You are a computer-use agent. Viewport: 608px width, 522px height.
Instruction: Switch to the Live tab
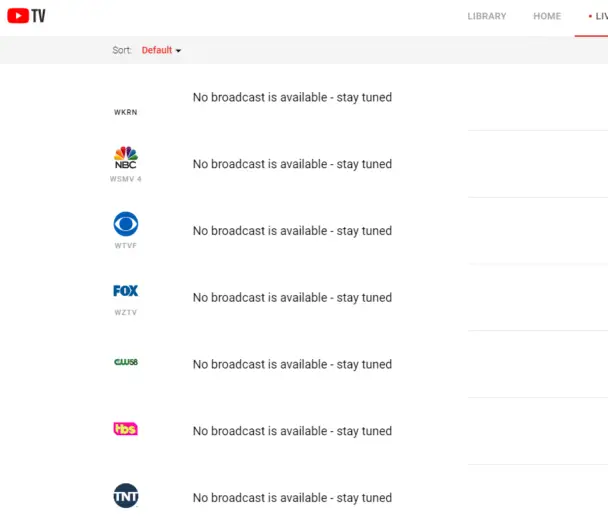point(598,16)
